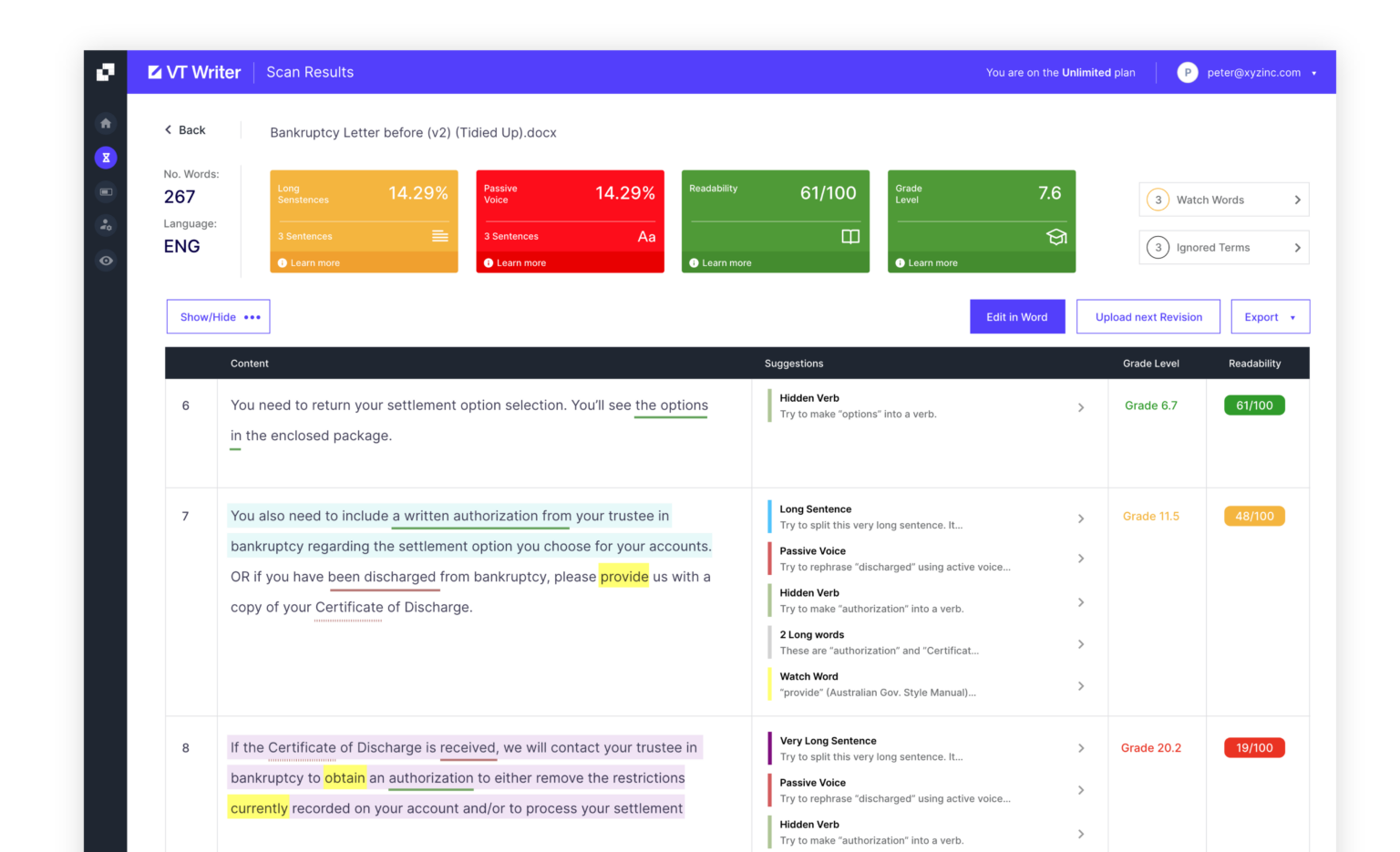Click the lines icon on Long Sentences card
Screen dimensions: 1400x852
coord(439,237)
